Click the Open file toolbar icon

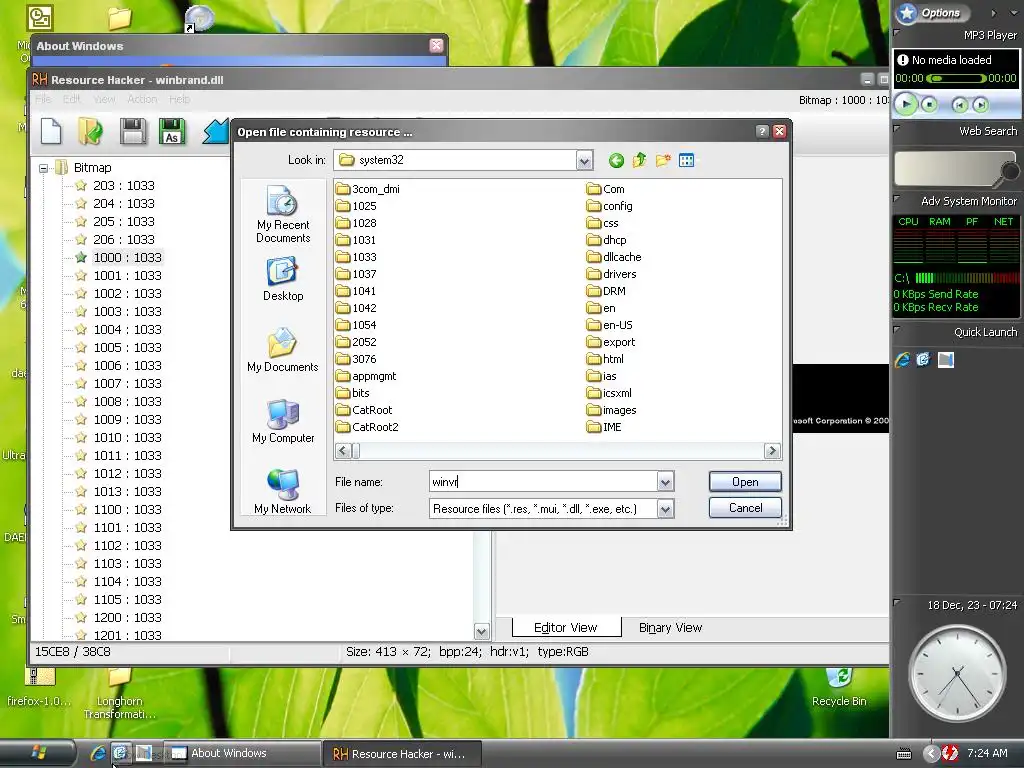pos(91,131)
